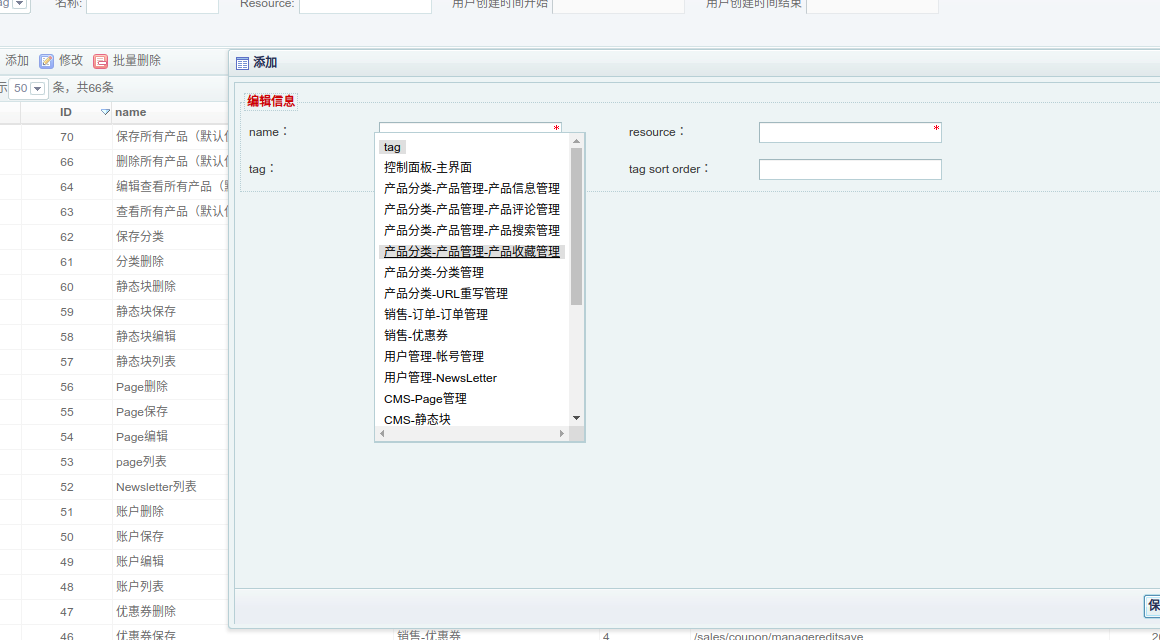Click the save button at dialog bottom right

coord(1152,606)
